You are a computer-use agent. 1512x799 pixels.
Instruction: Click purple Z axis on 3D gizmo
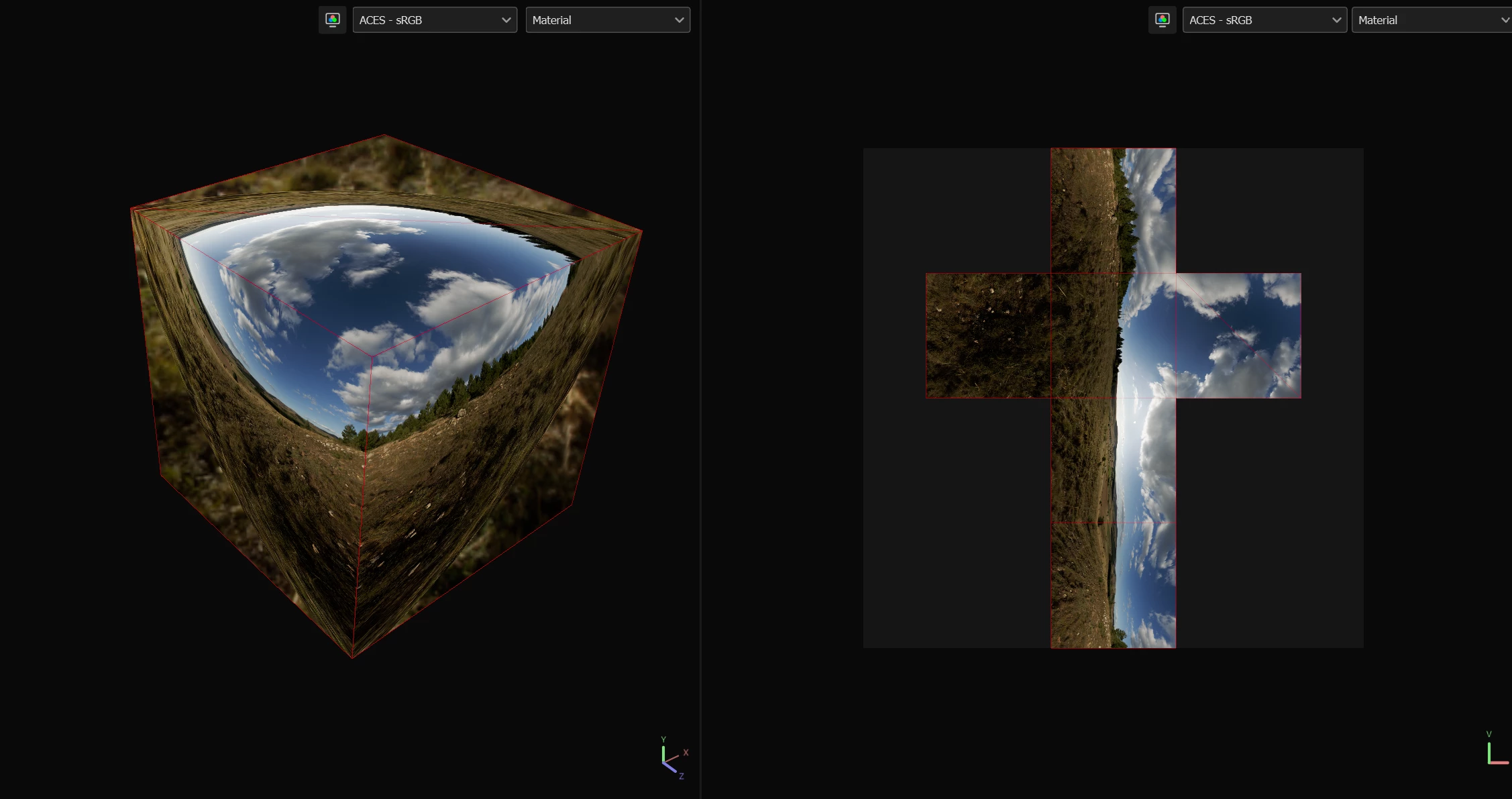pyautogui.click(x=670, y=767)
